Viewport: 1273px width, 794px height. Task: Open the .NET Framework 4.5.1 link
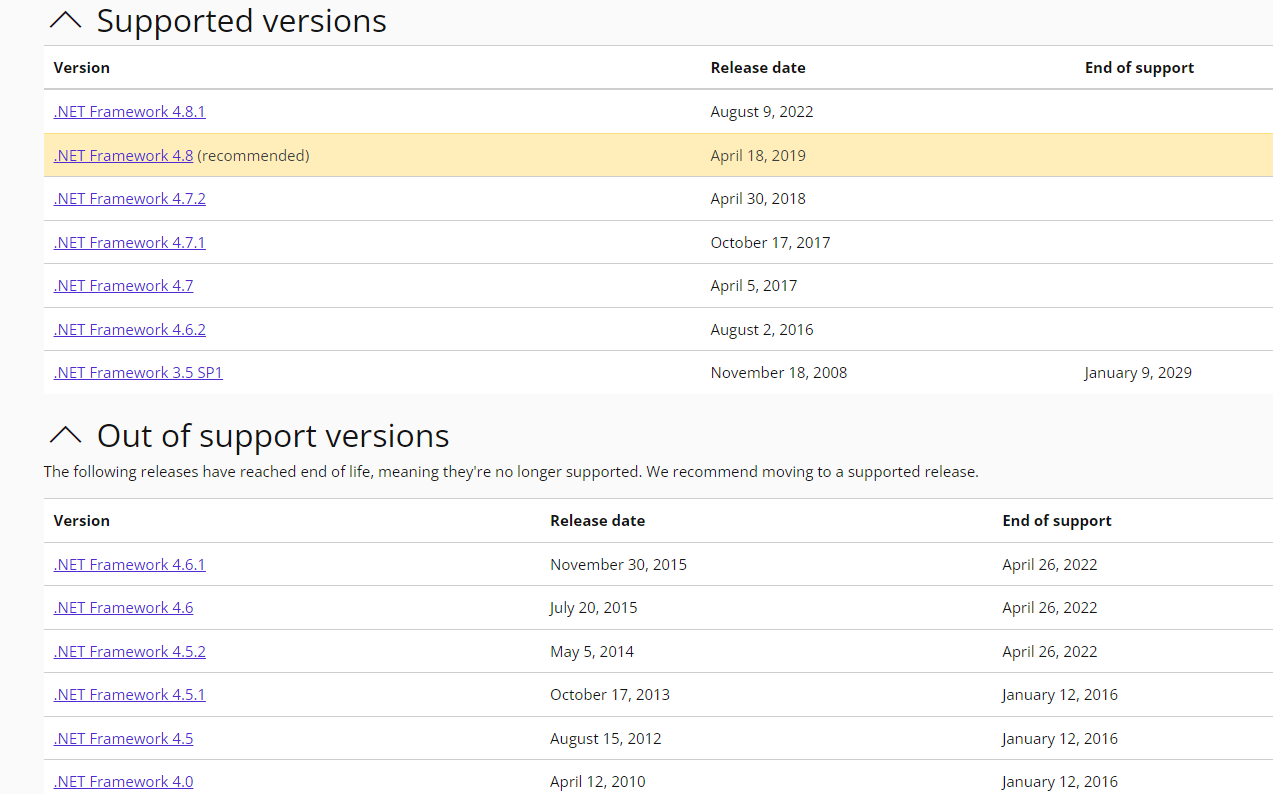(x=129, y=695)
